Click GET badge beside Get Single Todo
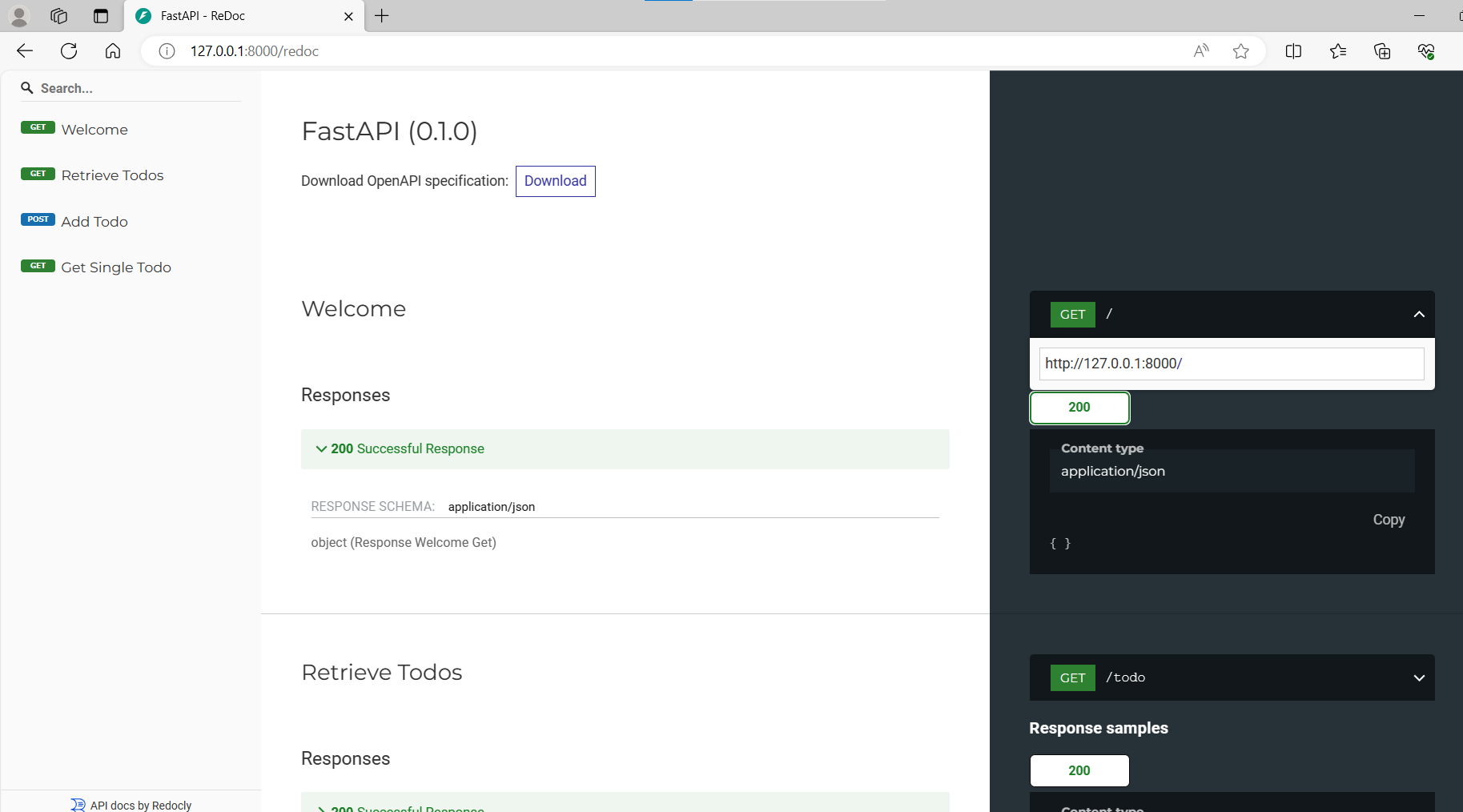The width and height of the screenshot is (1463, 812). click(38, 266)
